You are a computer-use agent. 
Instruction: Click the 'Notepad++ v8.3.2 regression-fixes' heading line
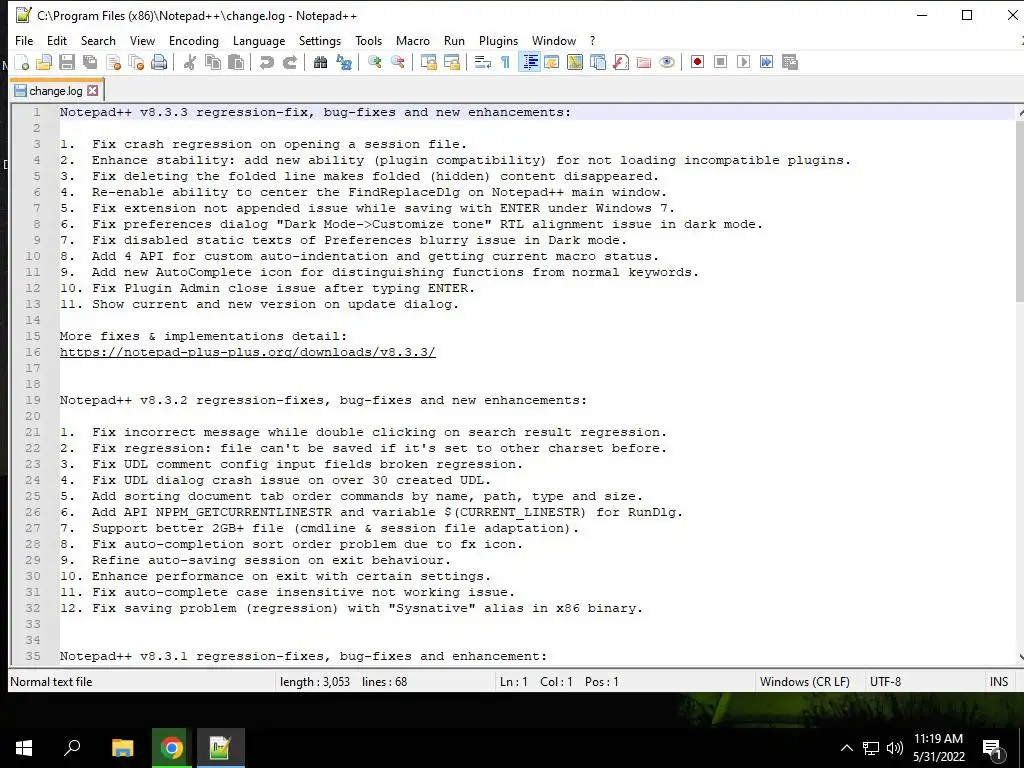pyautogui.click(x=323, y=400)
